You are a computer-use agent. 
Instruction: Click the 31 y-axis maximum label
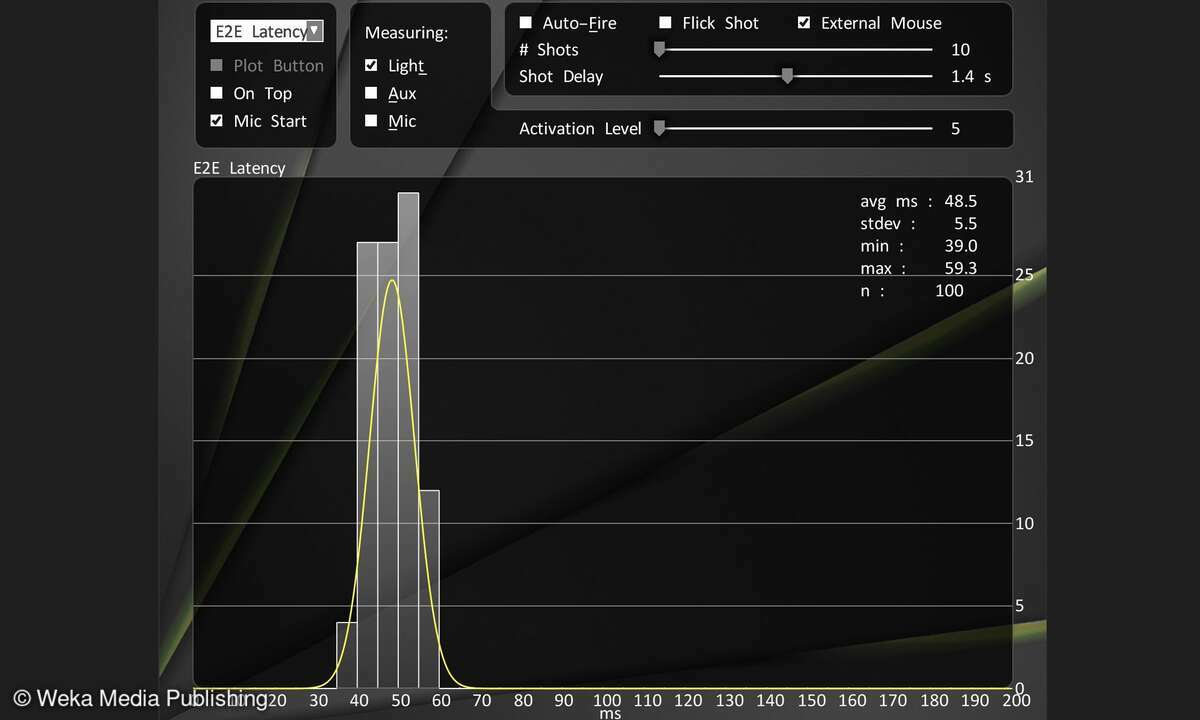click(x=1024, y=177)
